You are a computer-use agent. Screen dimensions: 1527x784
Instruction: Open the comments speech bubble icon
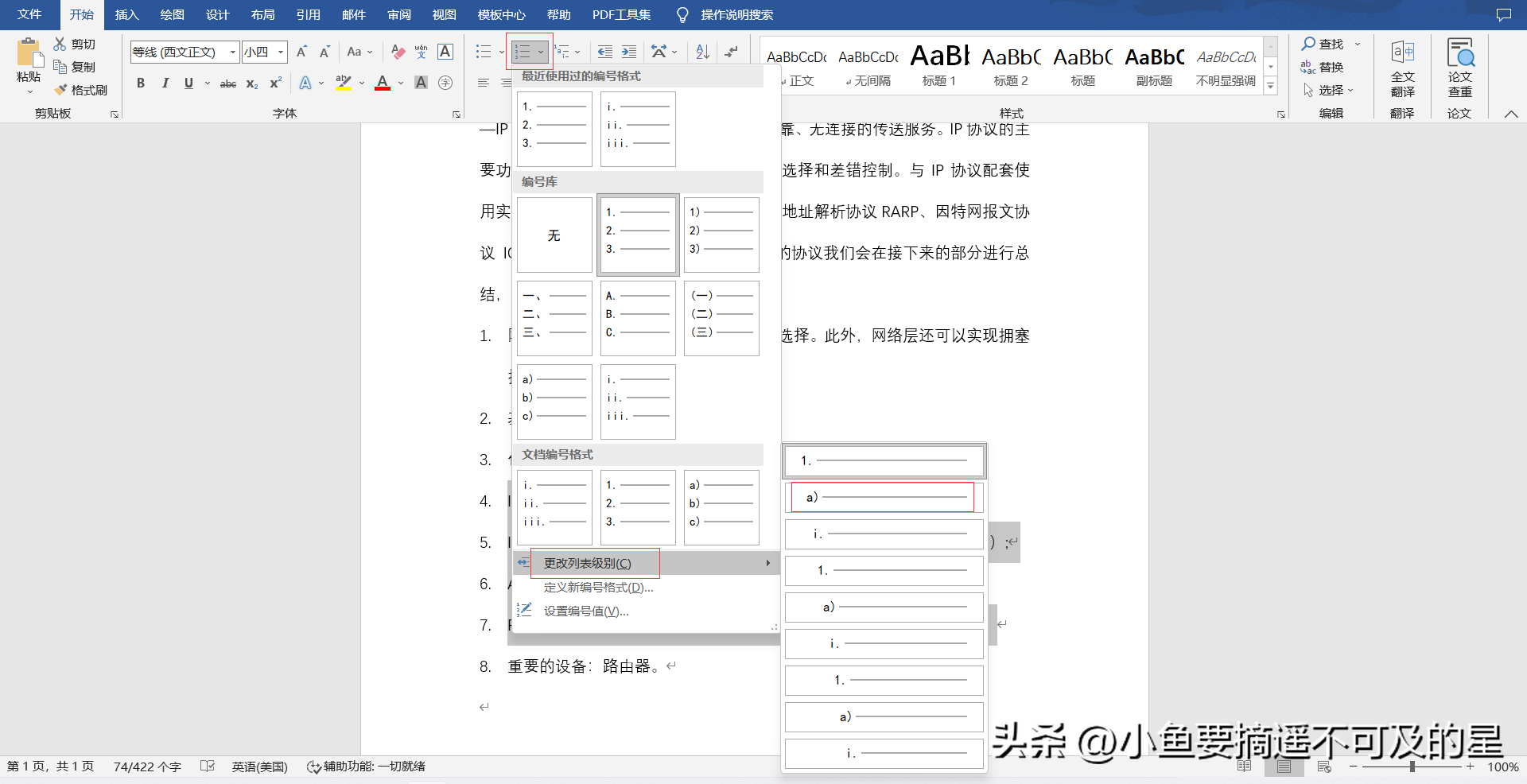[1503, 14]
